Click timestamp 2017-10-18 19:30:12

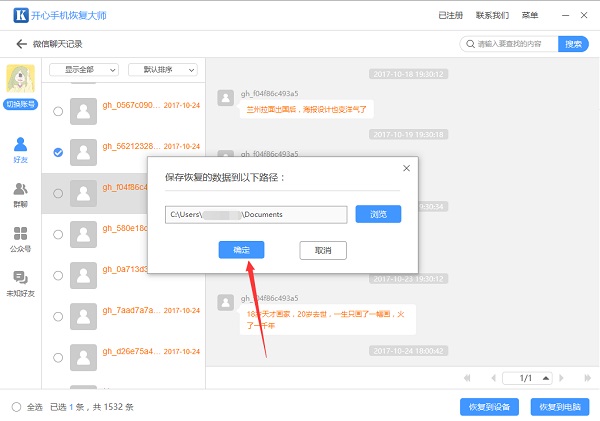(x=408, y=74)
